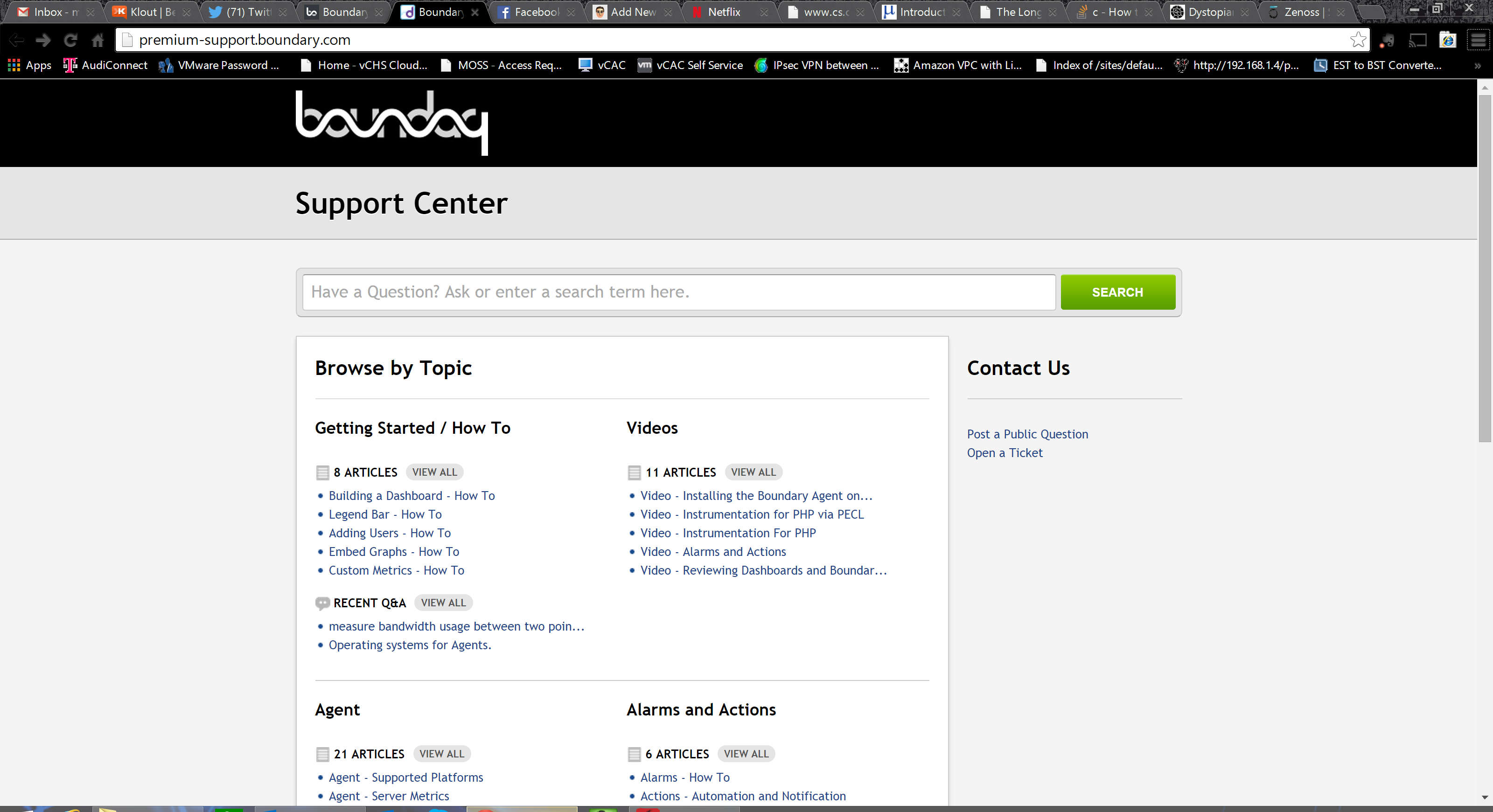
Task: Reload the current page
Action: (70, 40)
